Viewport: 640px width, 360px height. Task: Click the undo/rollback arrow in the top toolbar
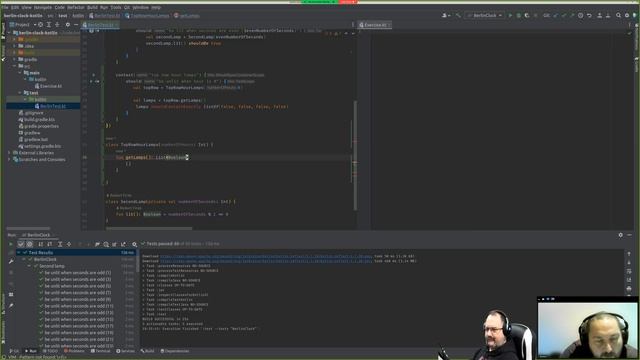(589, 16)
